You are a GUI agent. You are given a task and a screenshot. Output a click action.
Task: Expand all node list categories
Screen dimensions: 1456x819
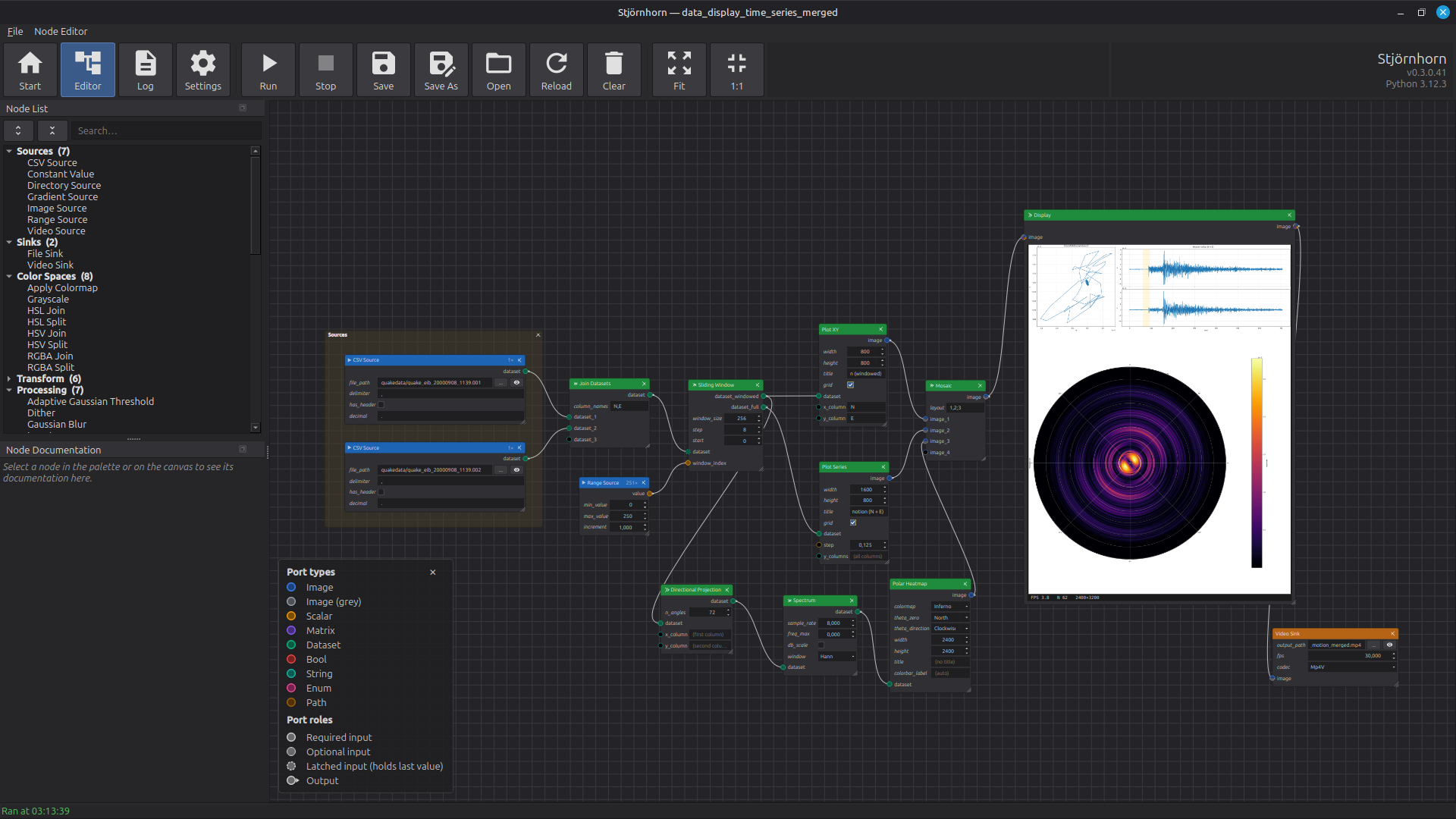pyautogui.click(x=18, y=130)
